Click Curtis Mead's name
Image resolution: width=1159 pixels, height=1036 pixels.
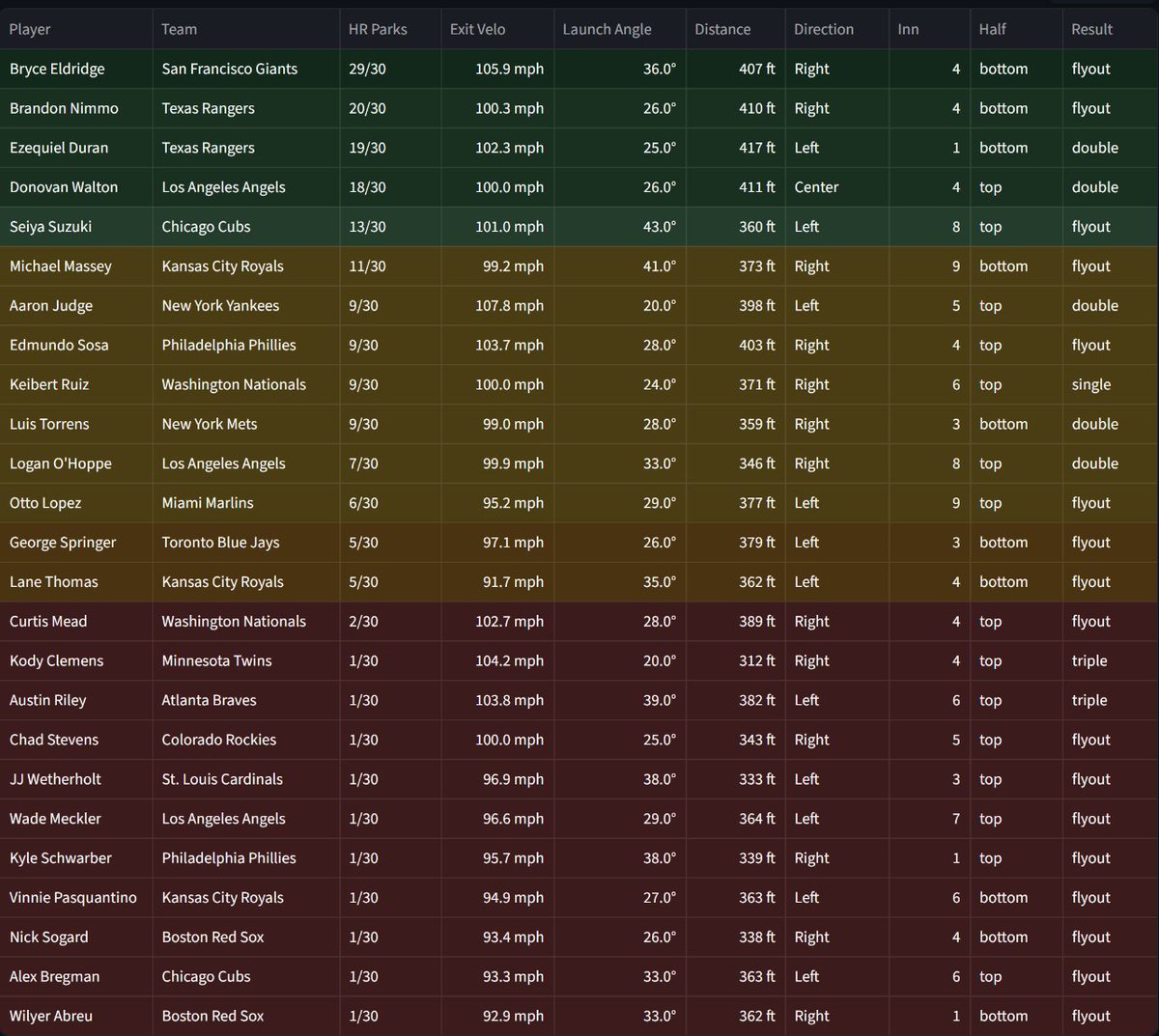pyautogui.click(x=48, y=622)
